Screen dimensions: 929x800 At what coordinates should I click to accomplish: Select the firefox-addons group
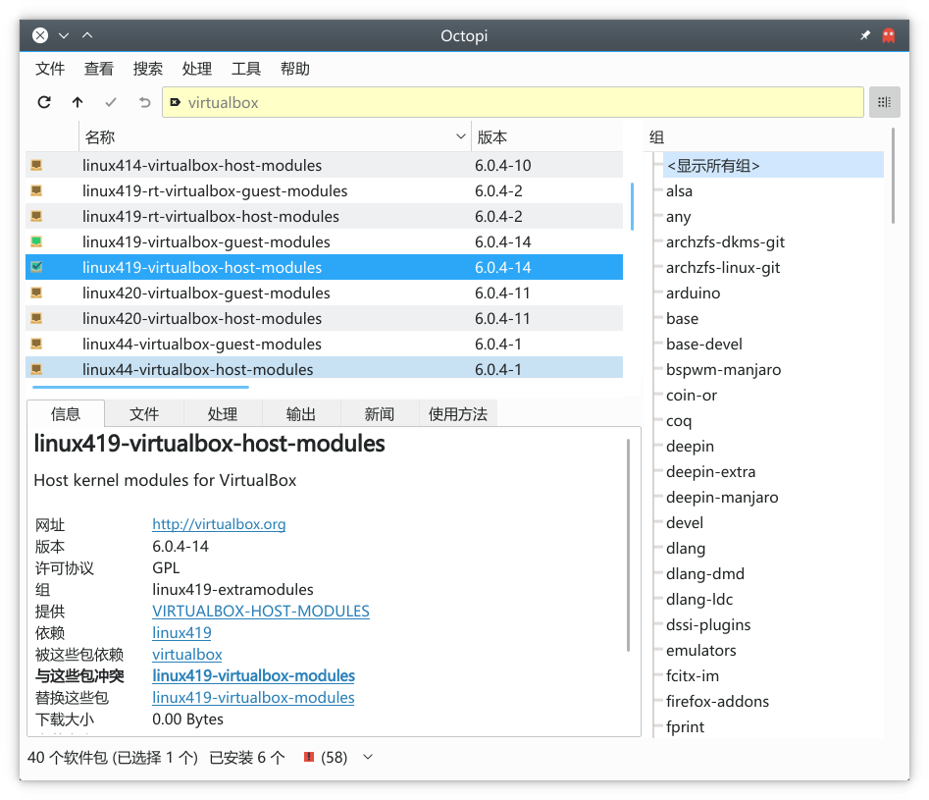coord(717,701)
